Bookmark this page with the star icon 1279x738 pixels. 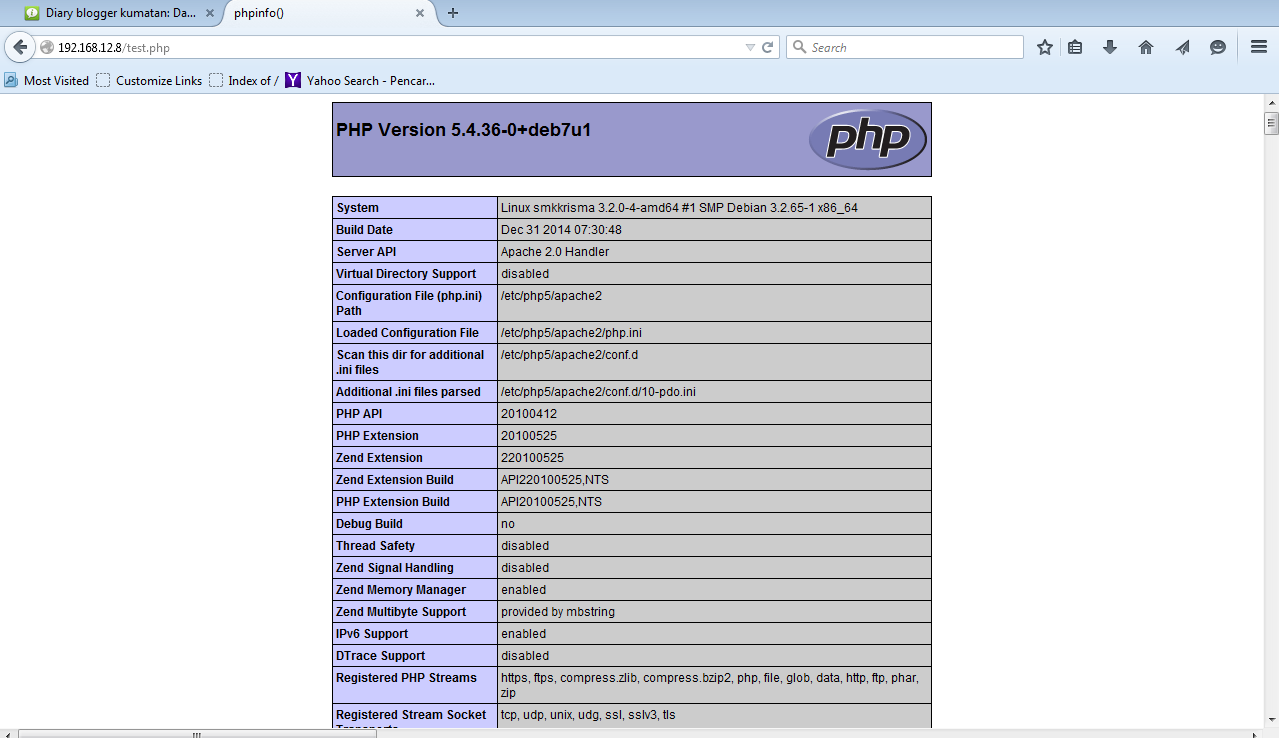tap(1043, 46)
